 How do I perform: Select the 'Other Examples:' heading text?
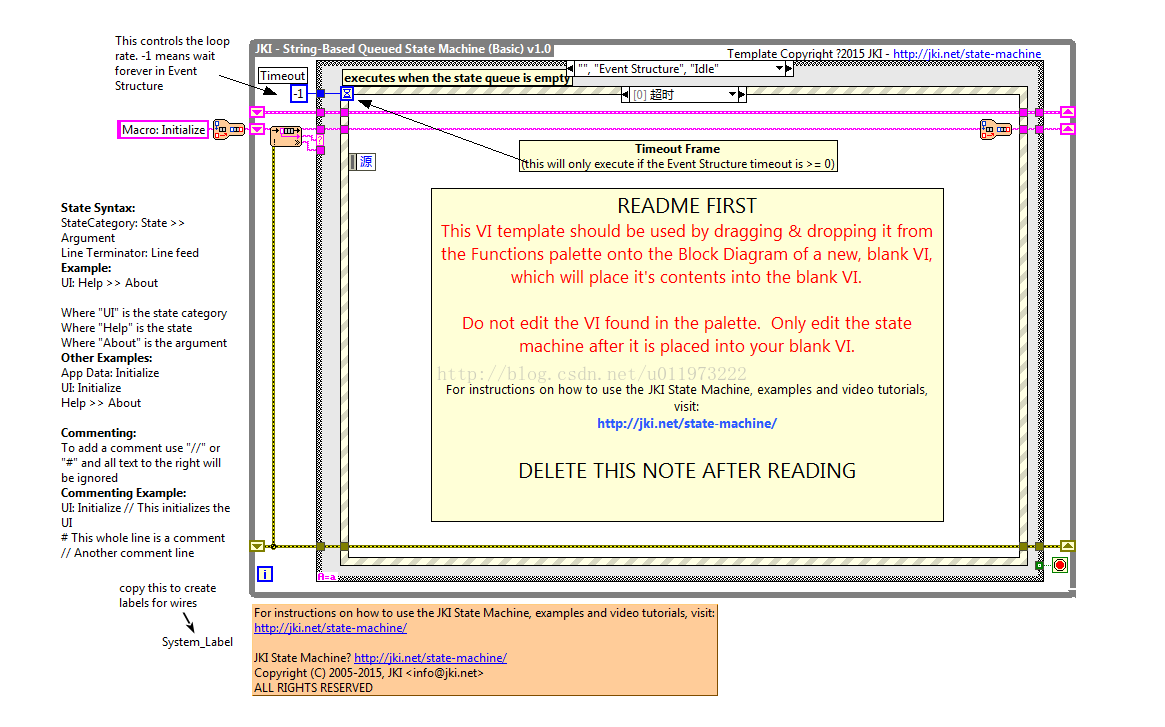106,358
